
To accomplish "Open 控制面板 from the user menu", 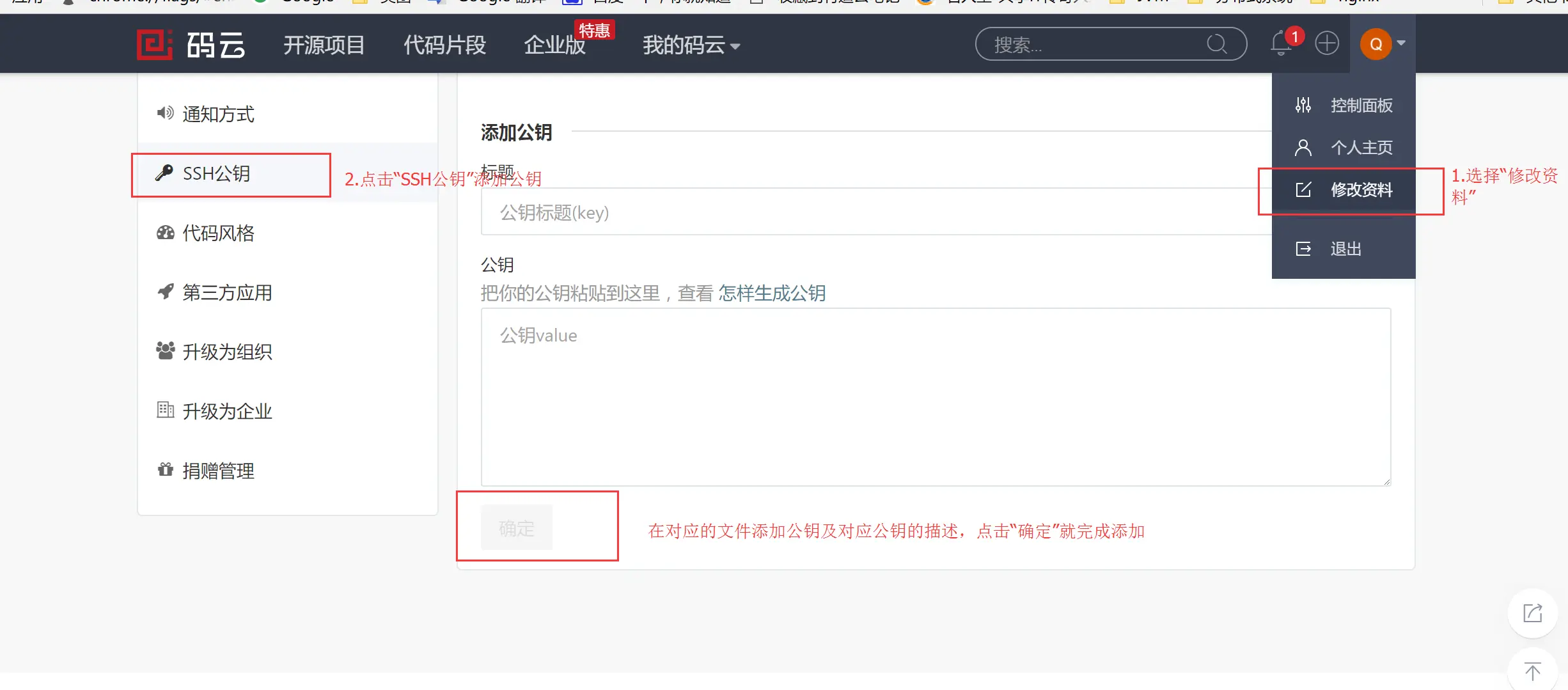I will click(x=1361, y=106).
